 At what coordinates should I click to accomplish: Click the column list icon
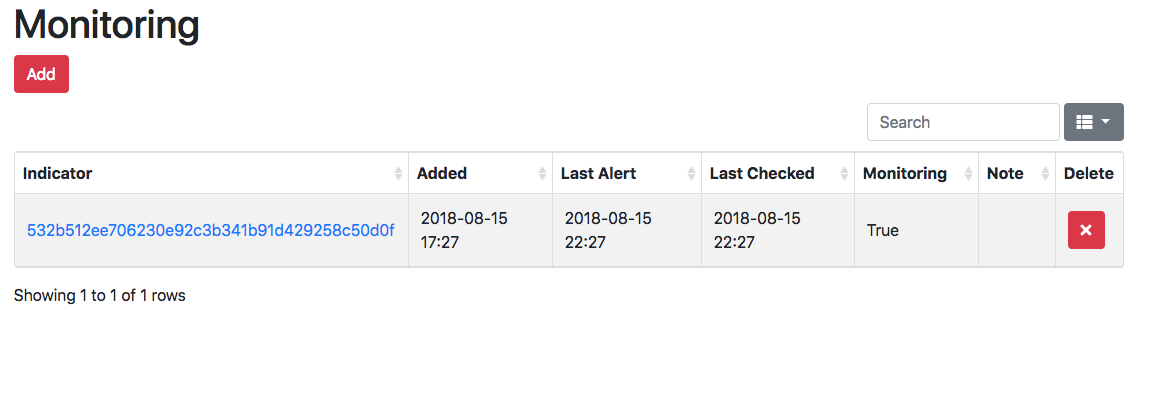tap(1084, 122)
